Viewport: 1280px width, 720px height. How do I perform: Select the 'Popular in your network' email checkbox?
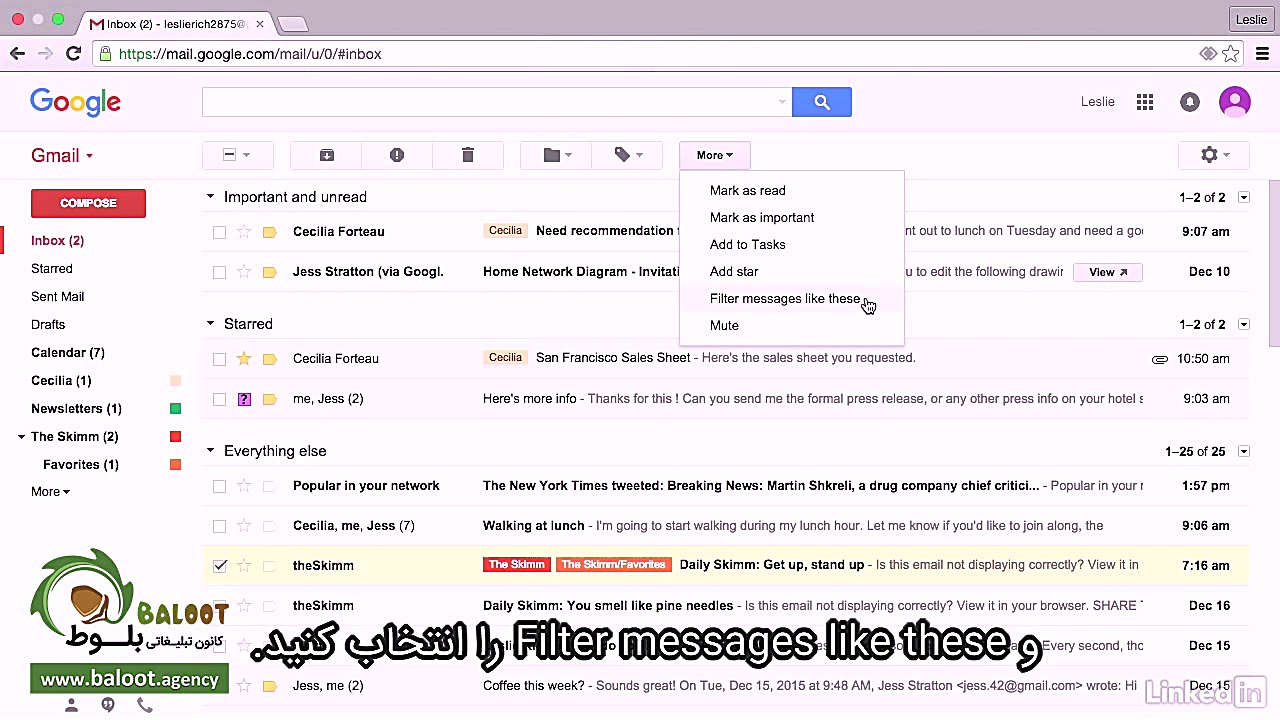pyautogui.click(x=219, y=486)
